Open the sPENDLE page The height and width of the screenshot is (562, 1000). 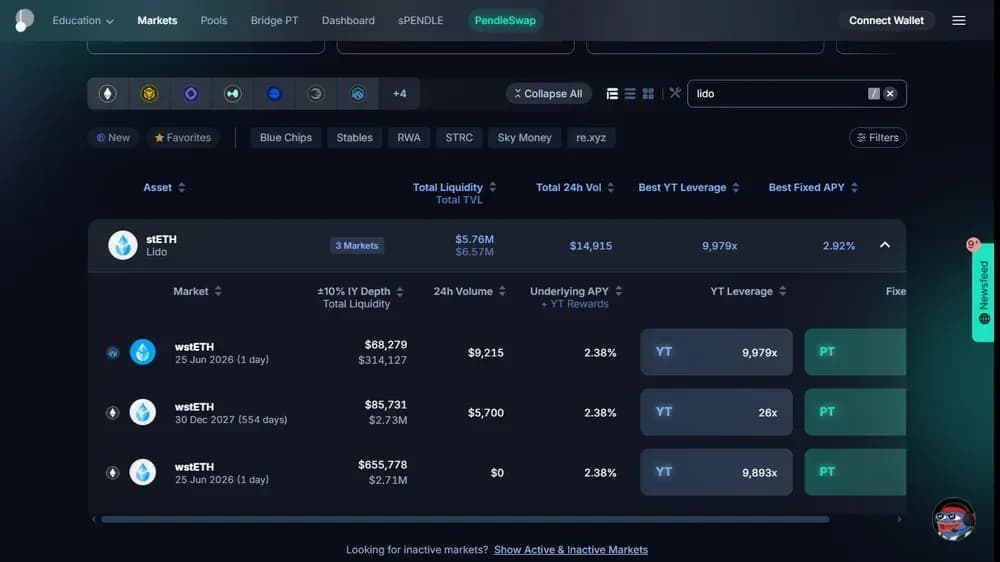click(x=420, y=20)
